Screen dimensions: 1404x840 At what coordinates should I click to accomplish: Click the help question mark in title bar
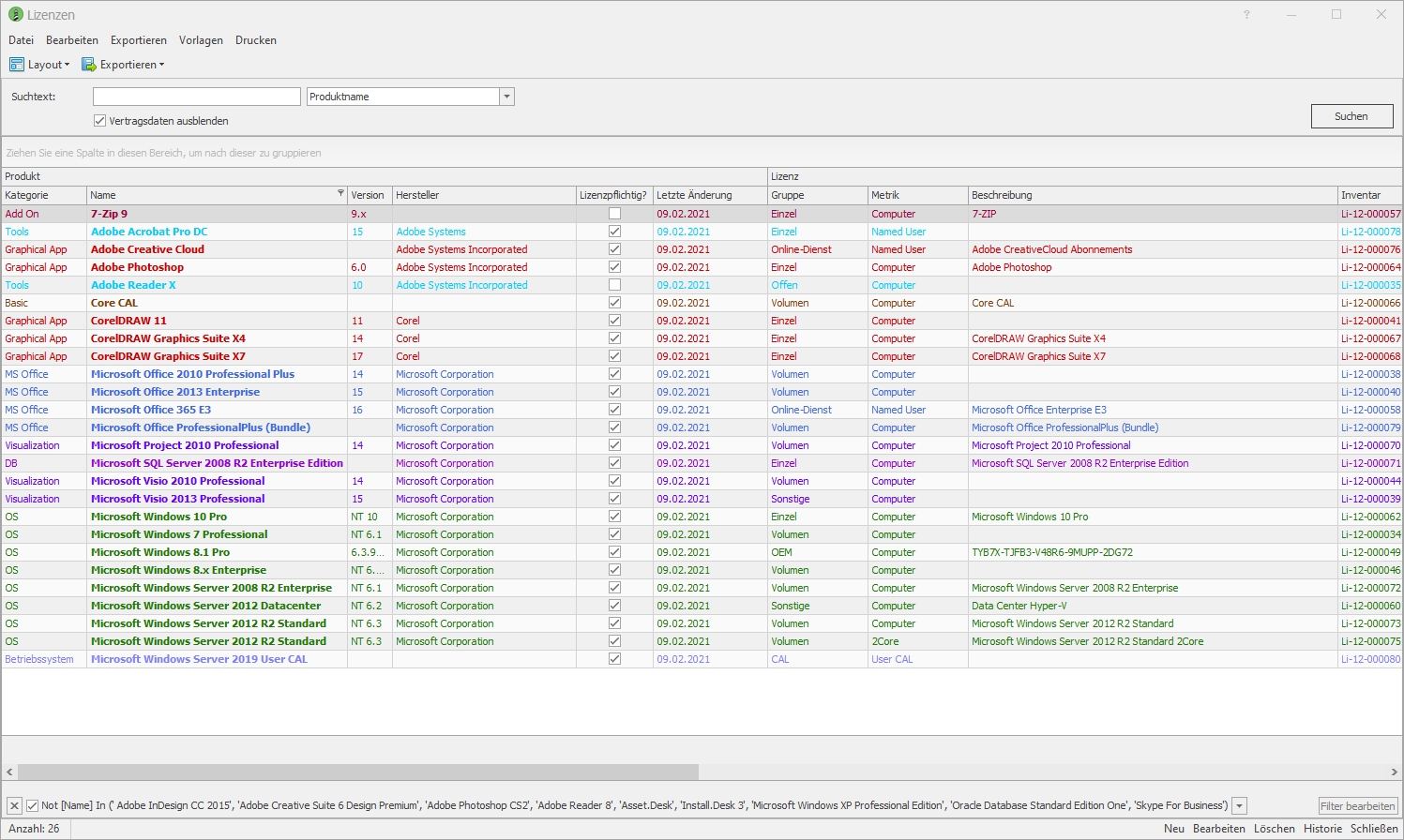[1246, 15]
